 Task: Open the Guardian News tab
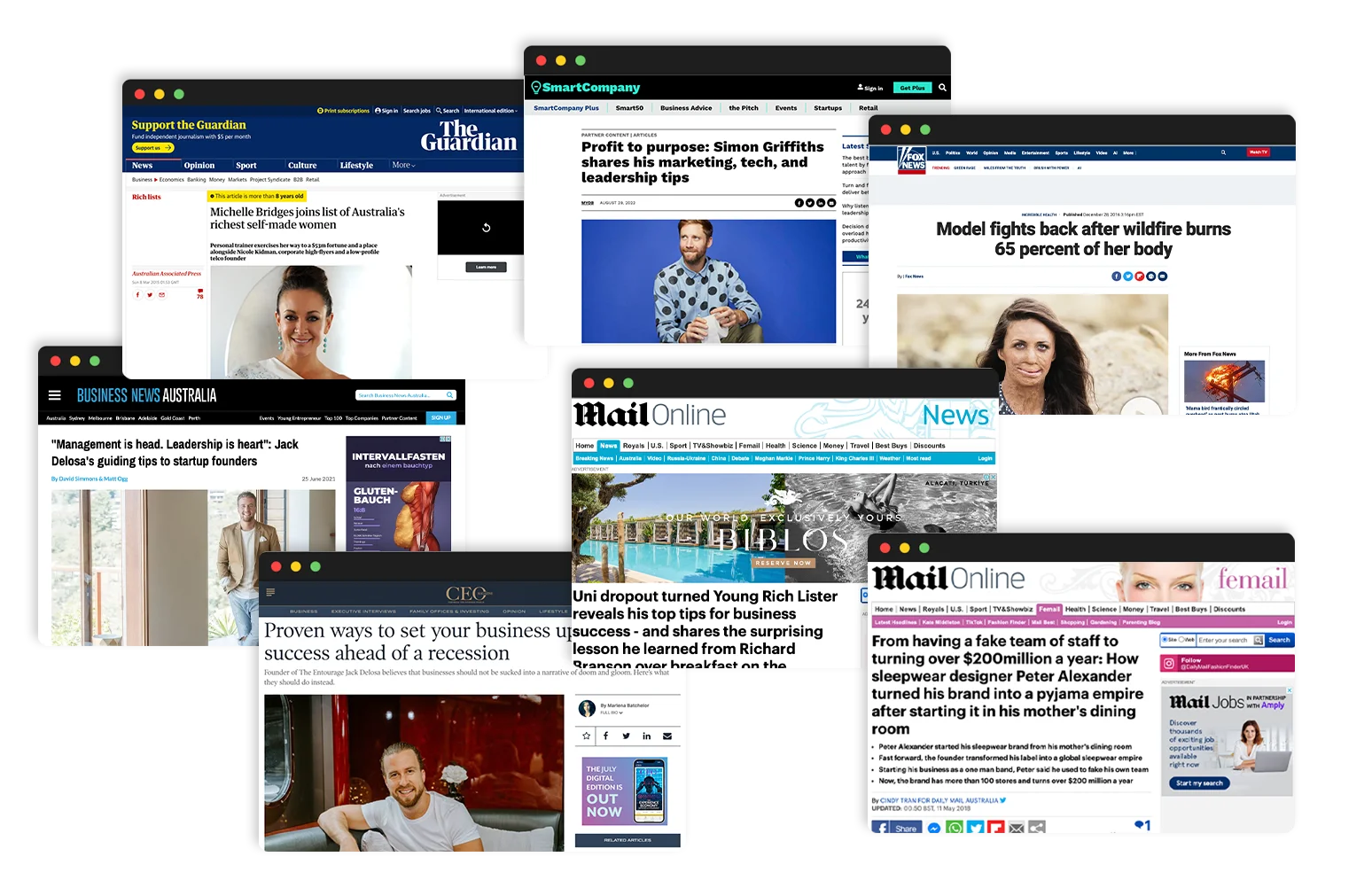(x=143, y=166)
